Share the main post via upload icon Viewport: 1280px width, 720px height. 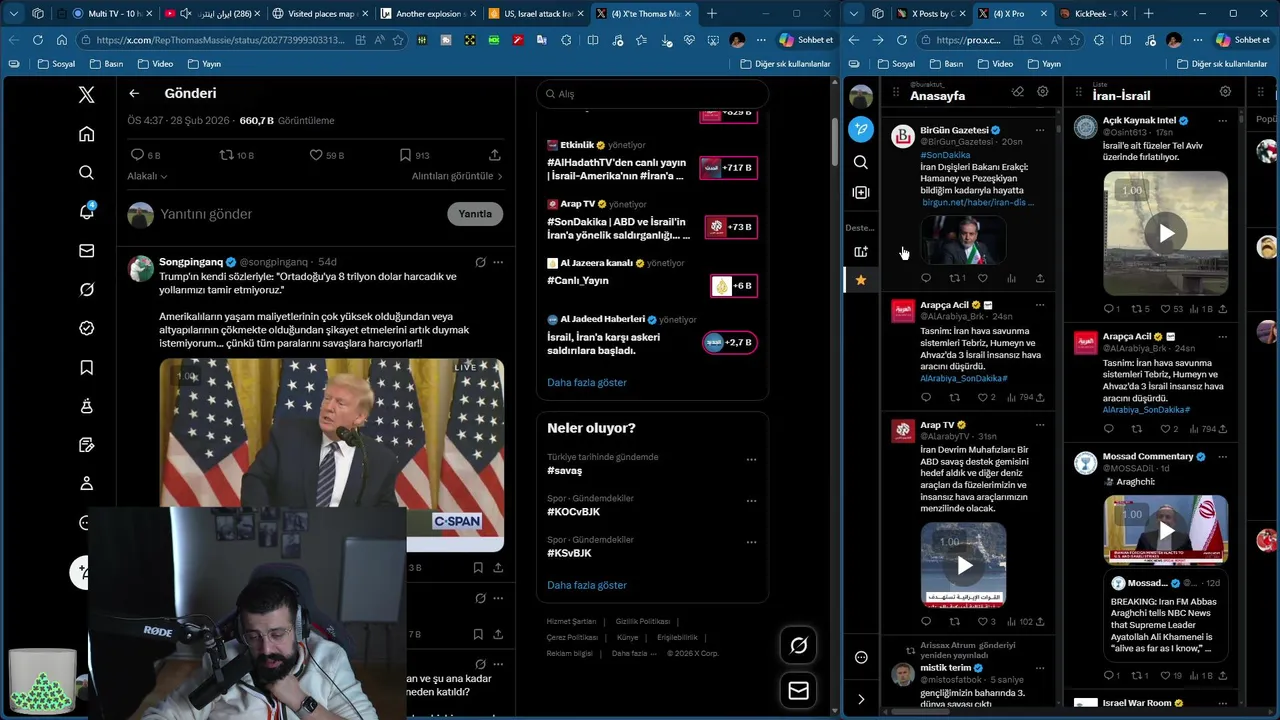[x=495, y=155]
